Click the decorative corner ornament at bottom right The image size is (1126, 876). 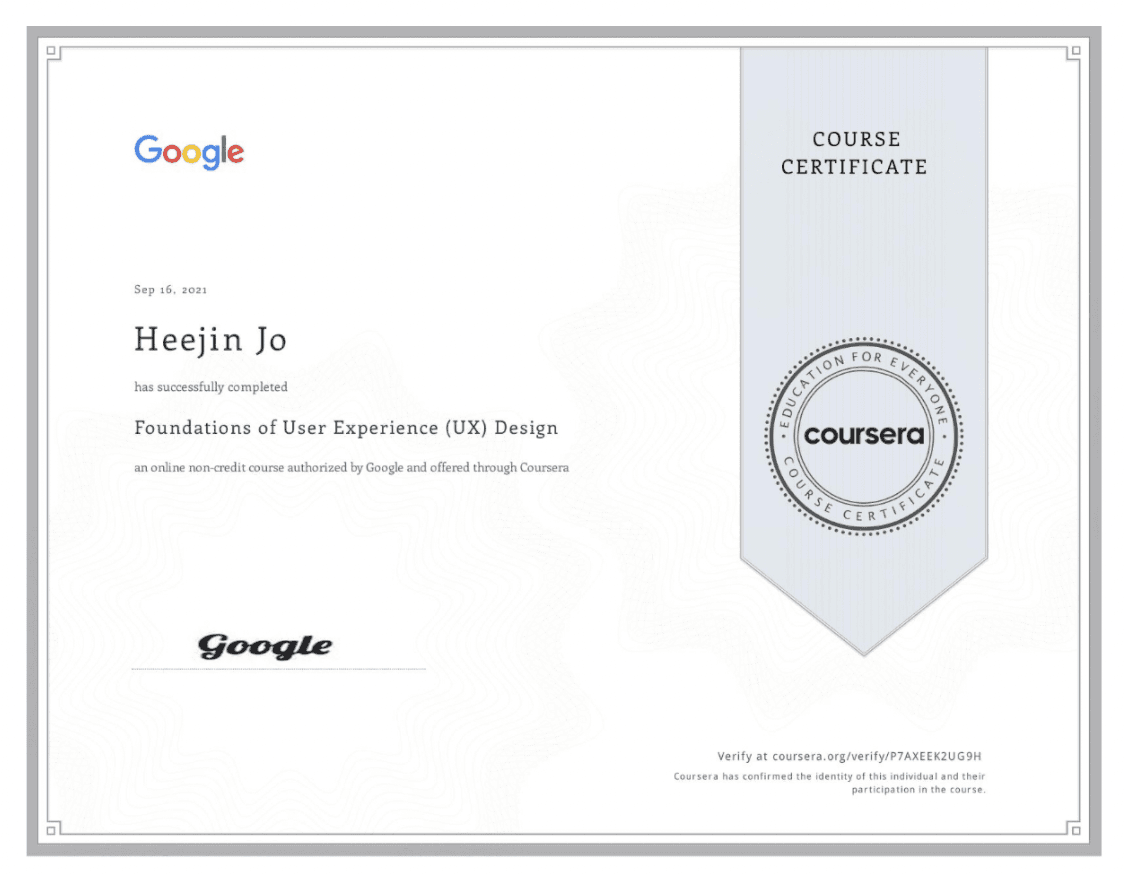[x=1077, y=829]
